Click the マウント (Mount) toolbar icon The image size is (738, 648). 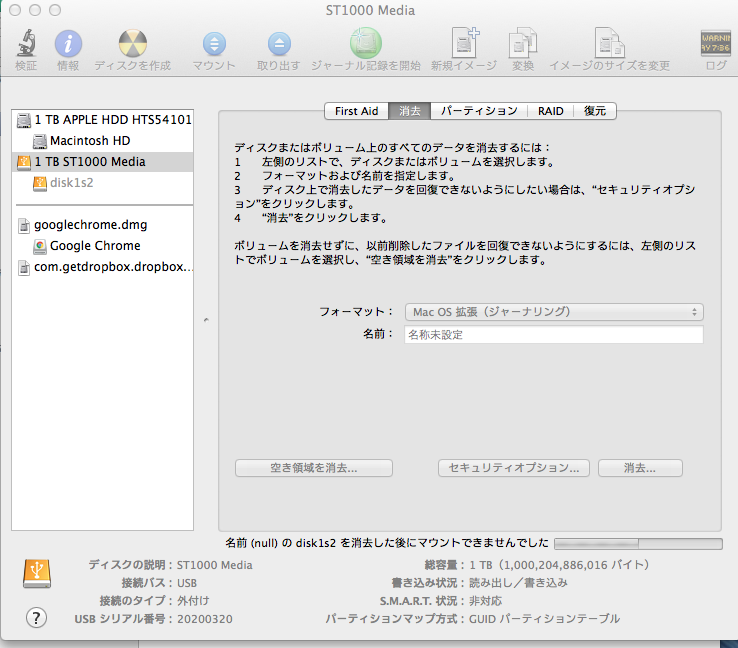pyautogui.click(x=214, y=45)
